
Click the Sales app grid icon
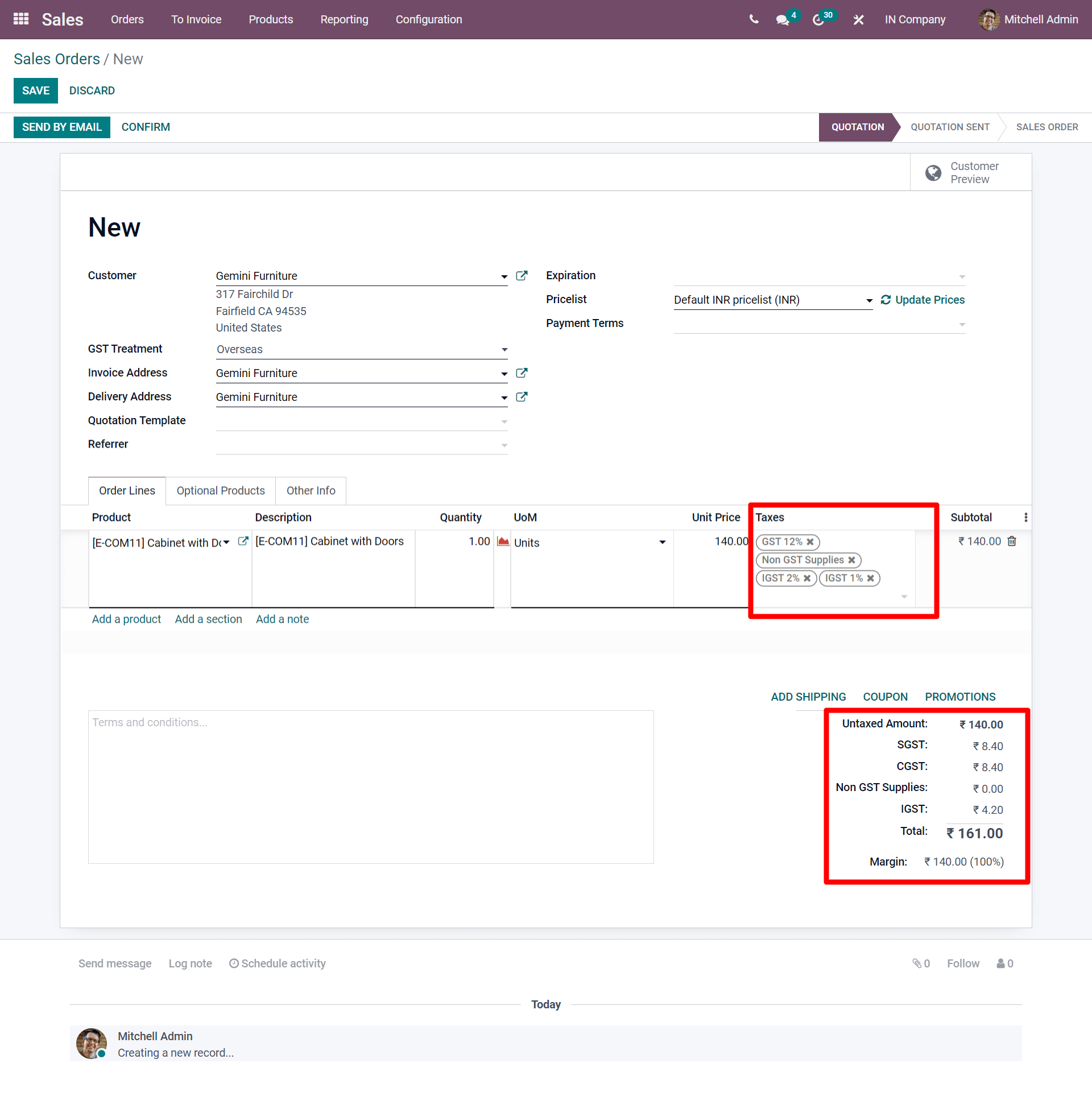point(19,19)
